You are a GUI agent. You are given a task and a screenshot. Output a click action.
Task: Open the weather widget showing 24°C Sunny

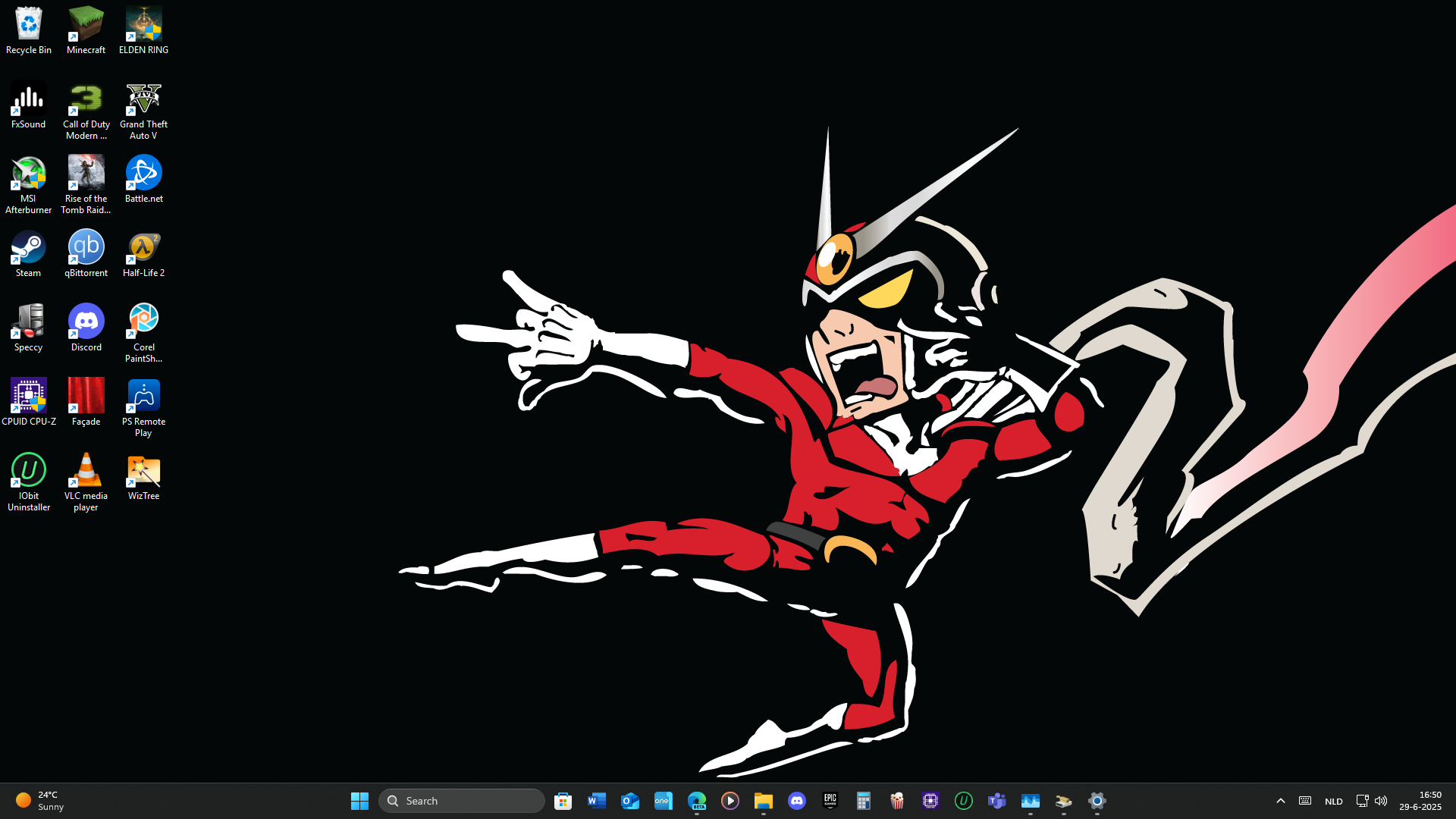40,801
